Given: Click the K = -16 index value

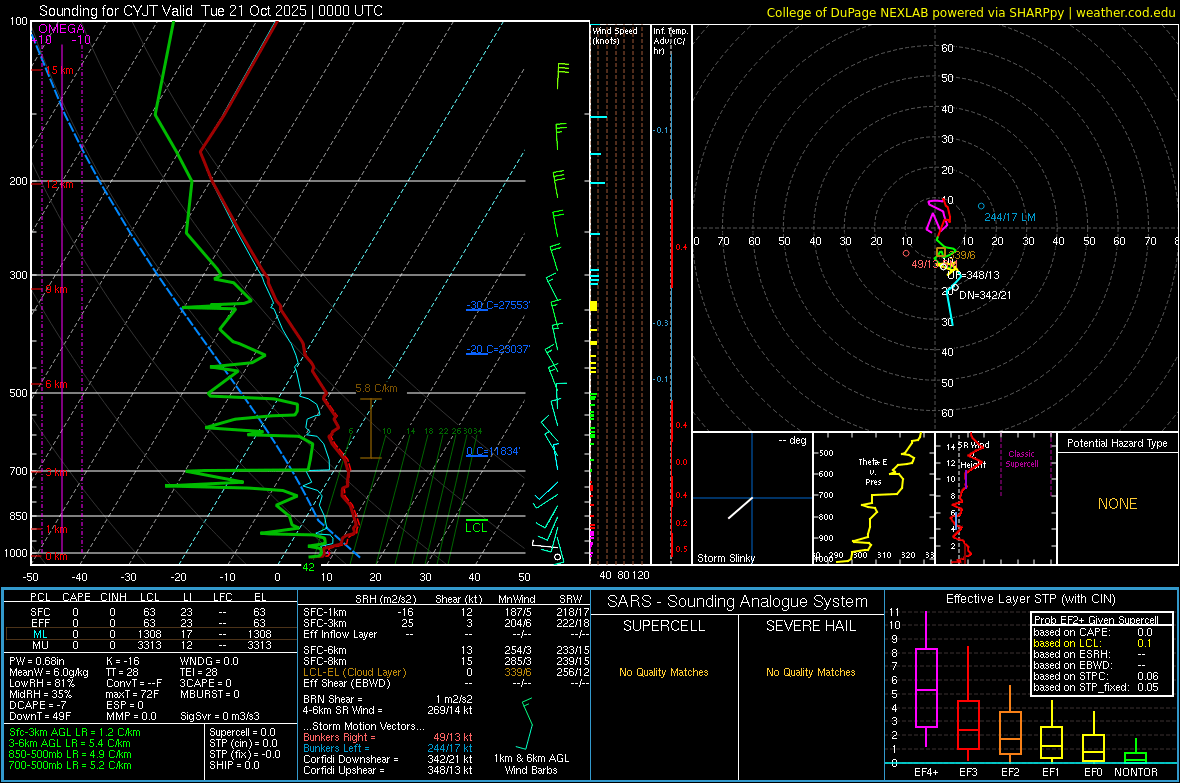Looking at the screenshot, I should pyautogui.click(x=123, y=661).
